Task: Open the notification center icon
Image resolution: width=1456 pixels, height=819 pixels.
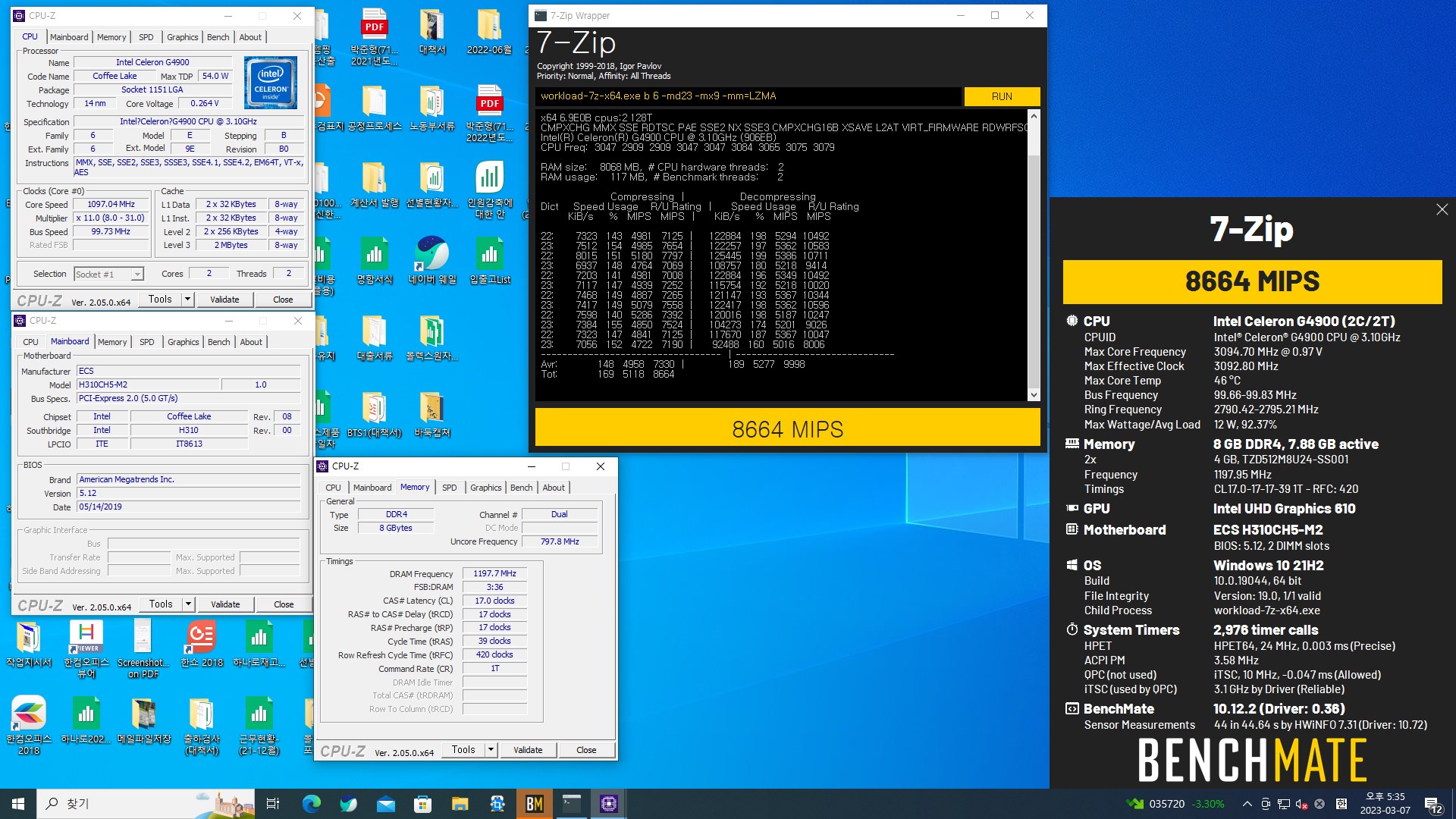Action: click(x=1432, y=804)
